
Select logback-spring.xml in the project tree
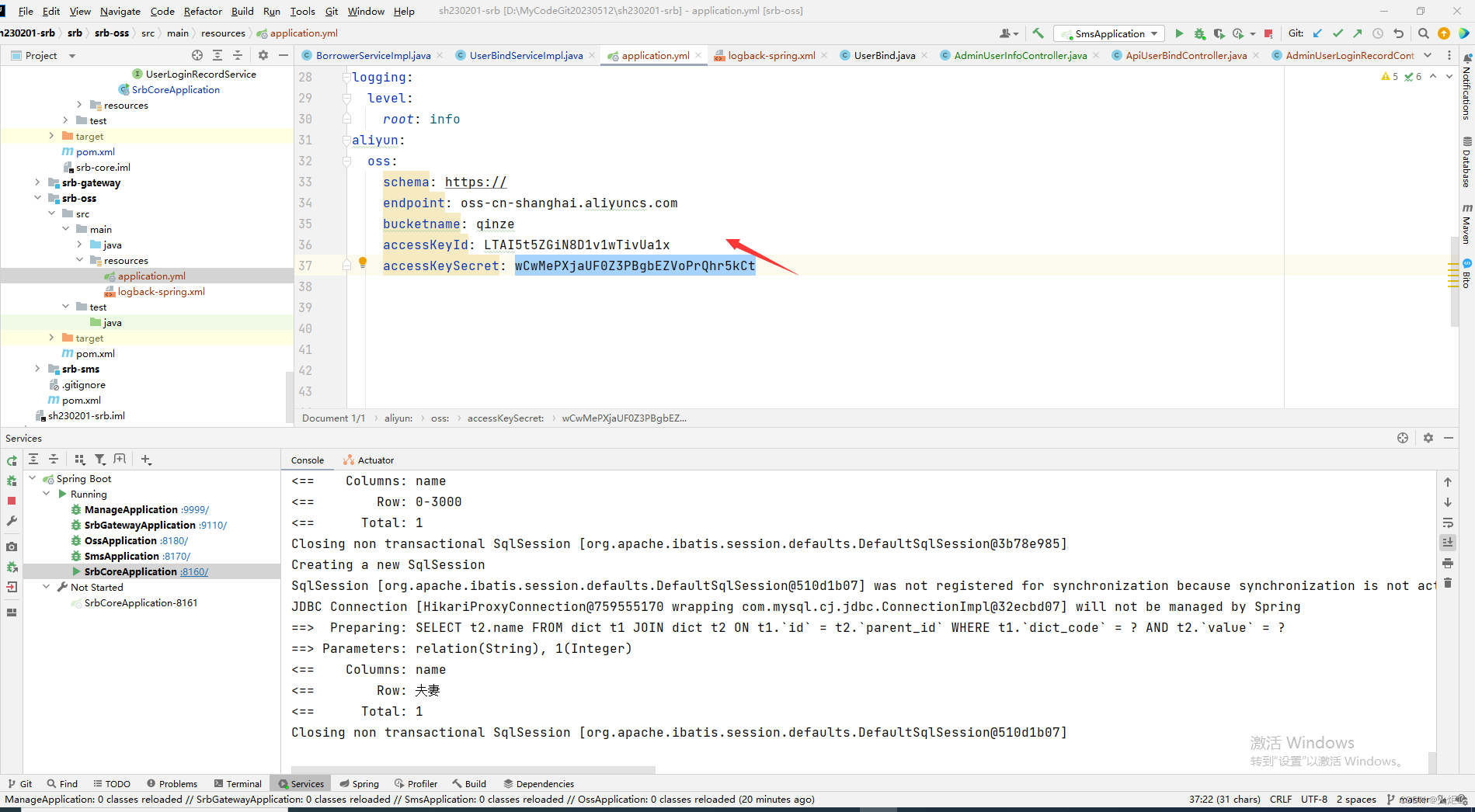click(x=161, y=292)
